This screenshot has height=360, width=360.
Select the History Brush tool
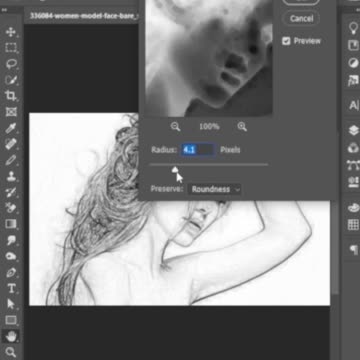pyautogui.click(x=11, y=192)
